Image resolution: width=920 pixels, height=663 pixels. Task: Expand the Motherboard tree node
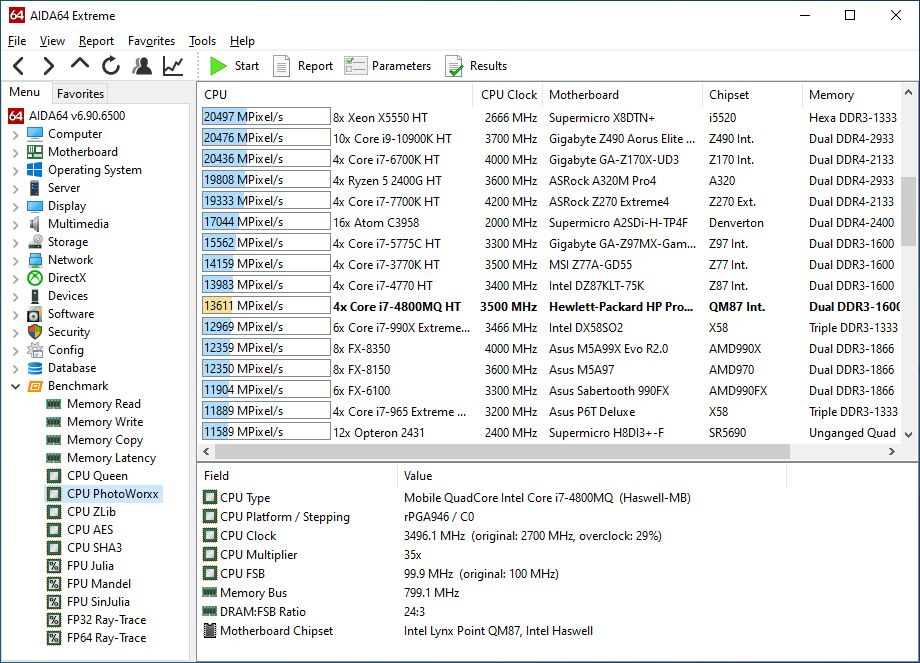point(16,153)
